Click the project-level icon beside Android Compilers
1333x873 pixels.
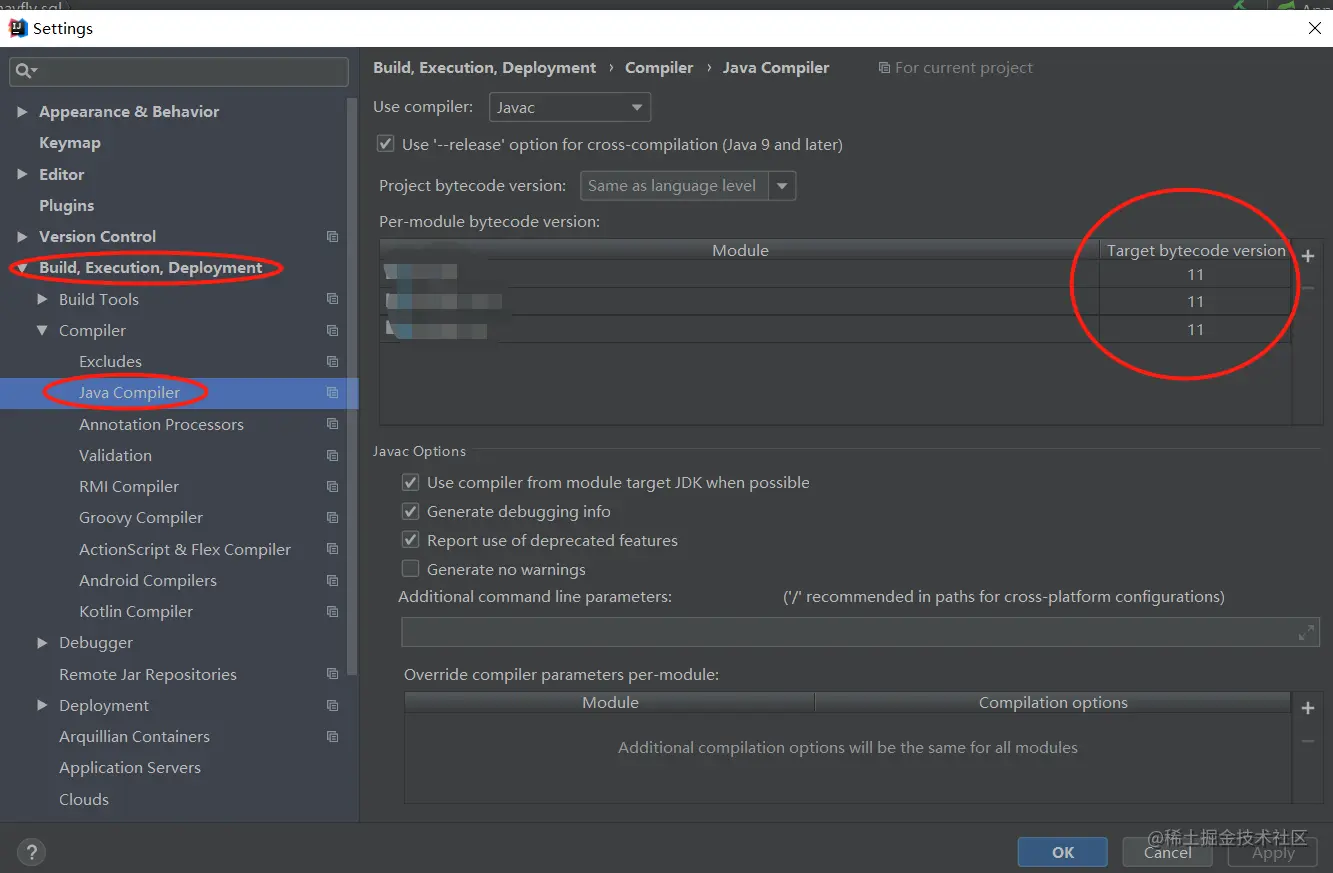tap(333, 580)
